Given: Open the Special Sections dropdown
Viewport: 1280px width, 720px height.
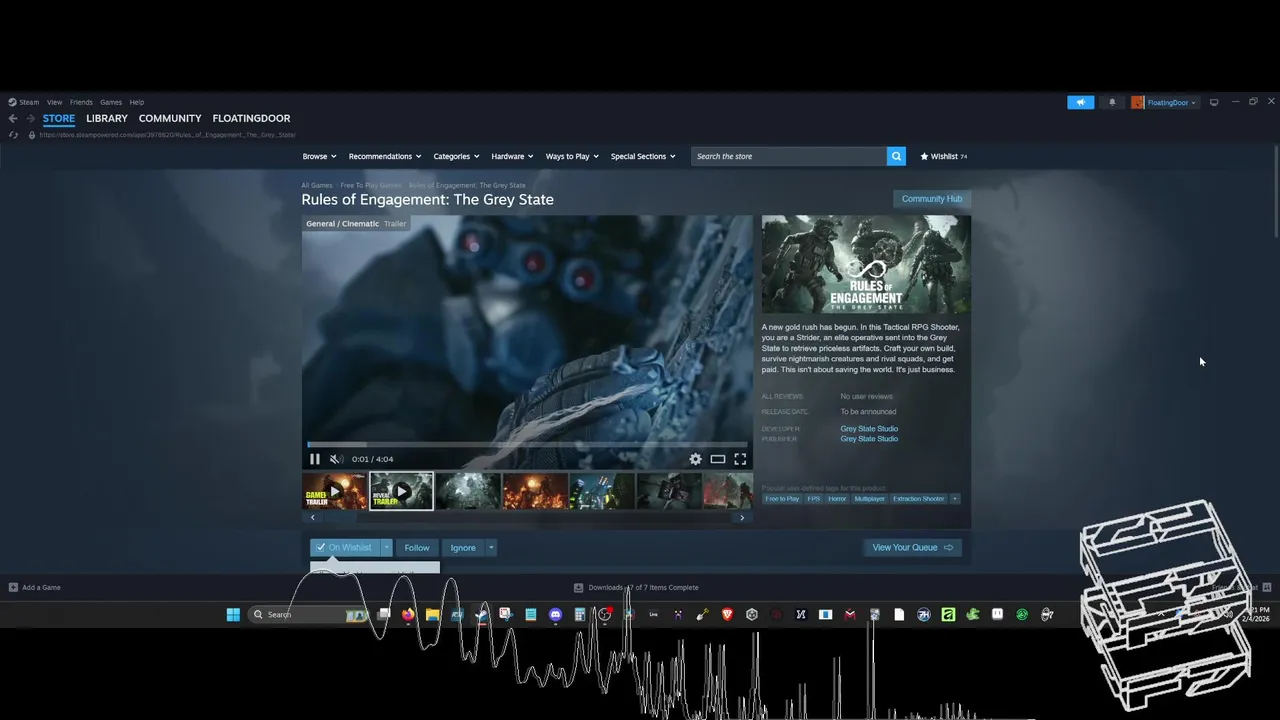Looking at the screenshot, I should [x=643, y=156].
